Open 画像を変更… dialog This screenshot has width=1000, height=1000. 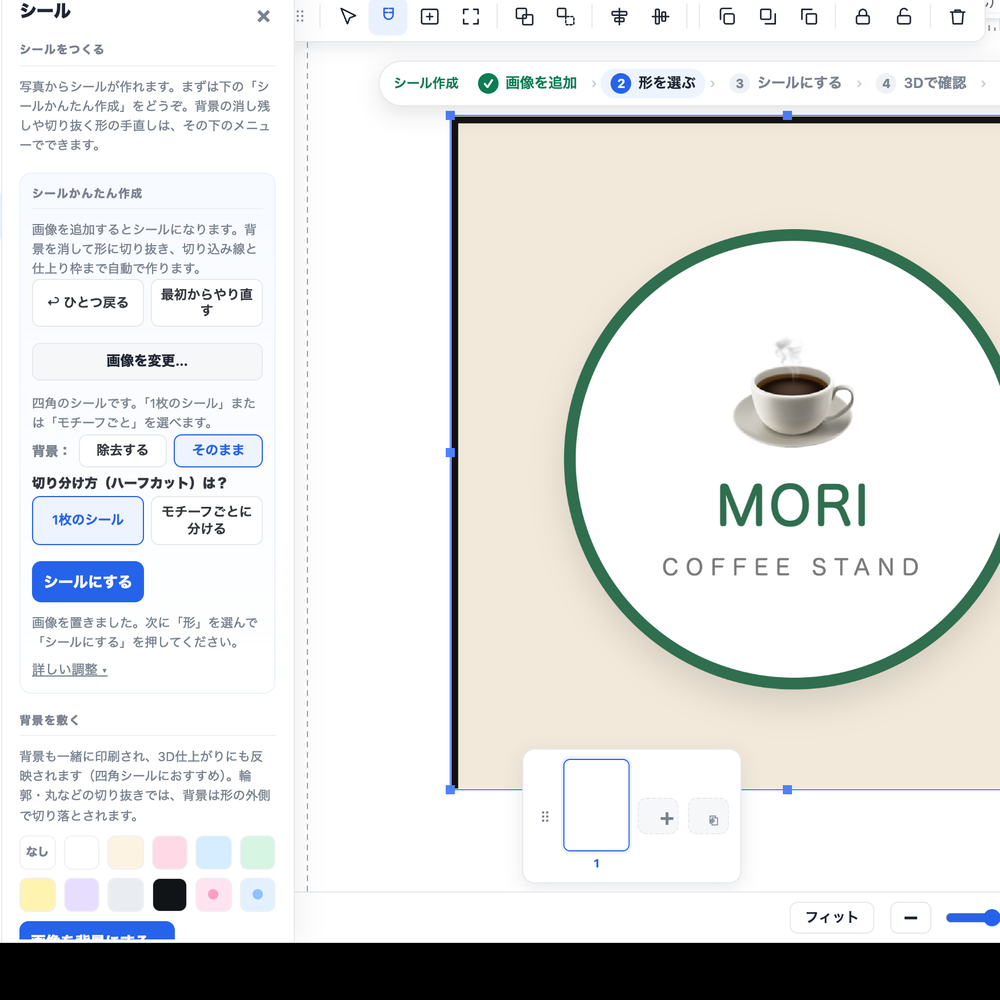147,362
